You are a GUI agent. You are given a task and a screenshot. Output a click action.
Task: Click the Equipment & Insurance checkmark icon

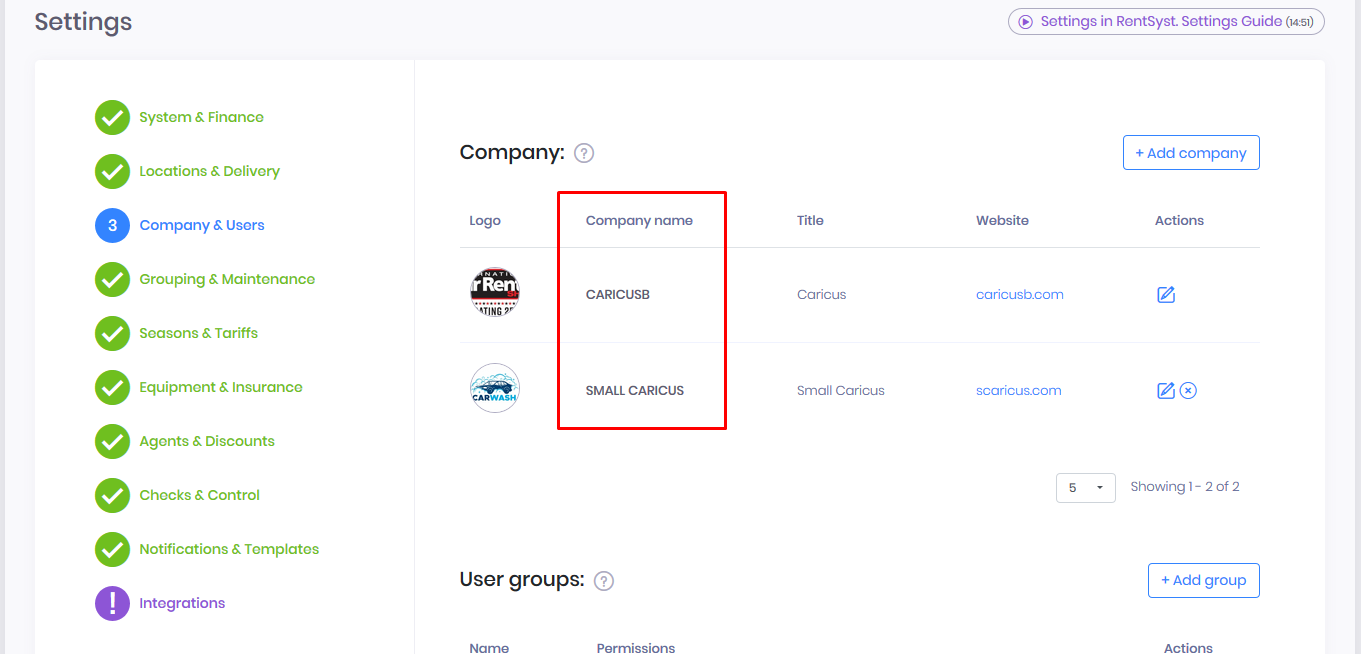112,387
